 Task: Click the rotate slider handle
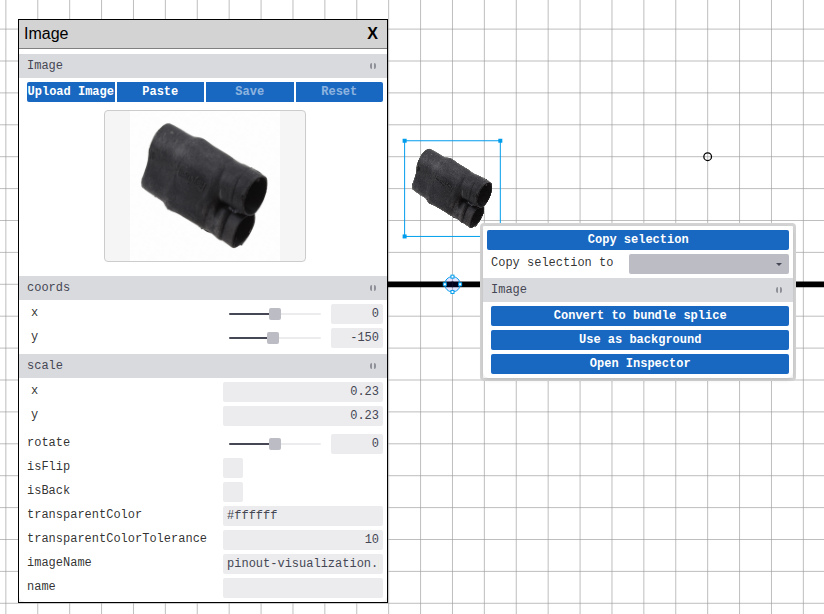(x=275, y=442)
